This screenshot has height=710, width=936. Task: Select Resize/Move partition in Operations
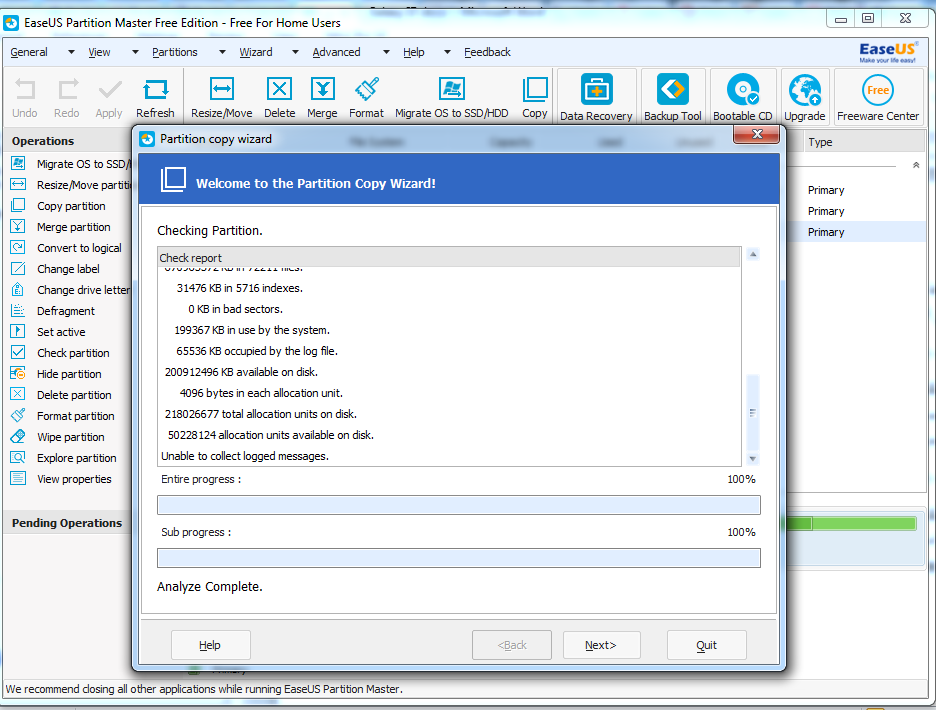tap(83, 185)
